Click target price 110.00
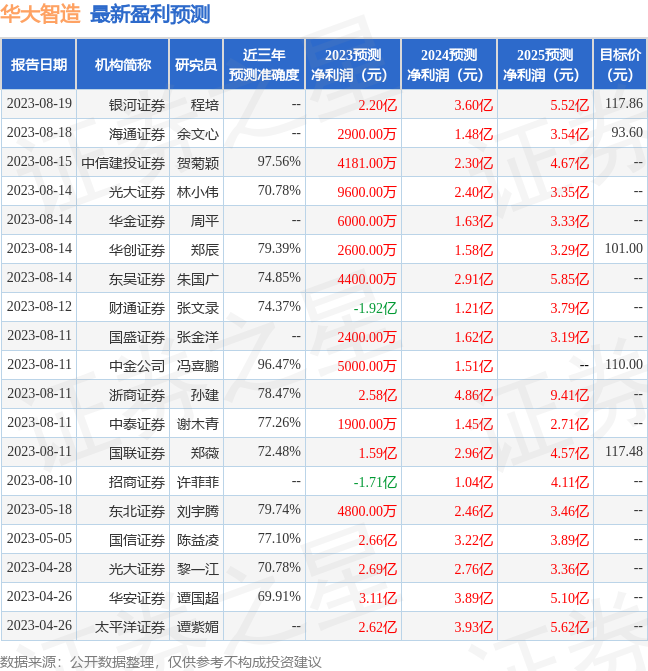Viewport: 648px width, 671px height. 624,365
